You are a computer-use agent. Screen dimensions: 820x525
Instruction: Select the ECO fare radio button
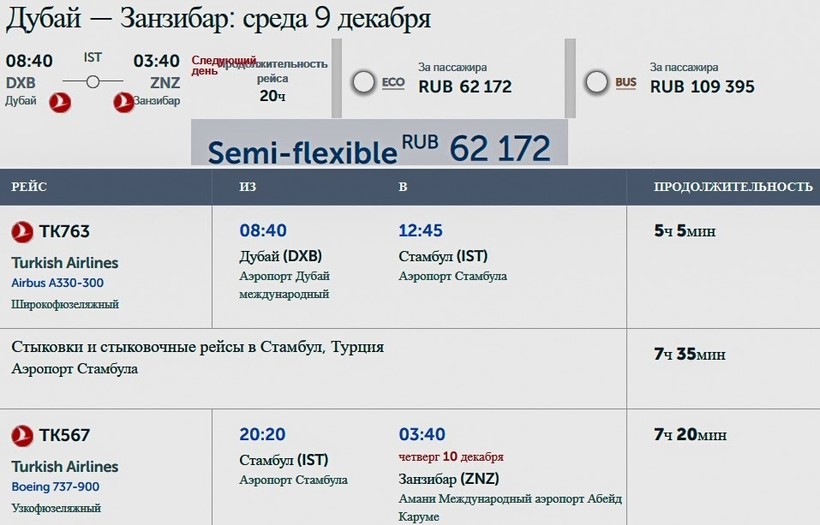tap(363, 83)
